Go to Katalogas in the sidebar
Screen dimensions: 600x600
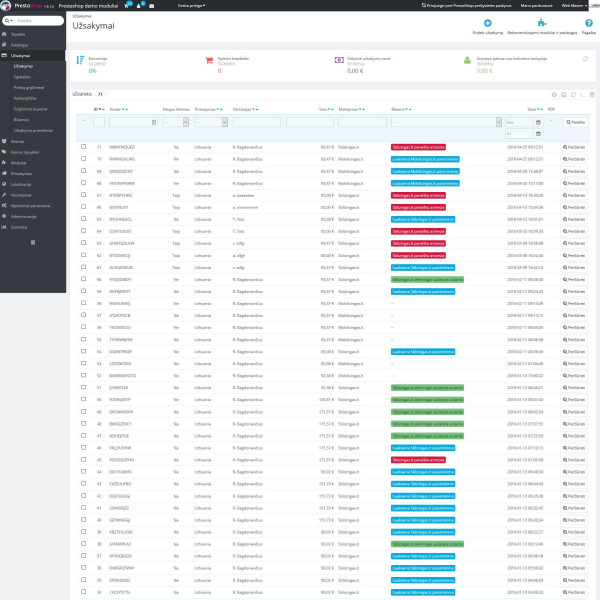click(20, 46)
